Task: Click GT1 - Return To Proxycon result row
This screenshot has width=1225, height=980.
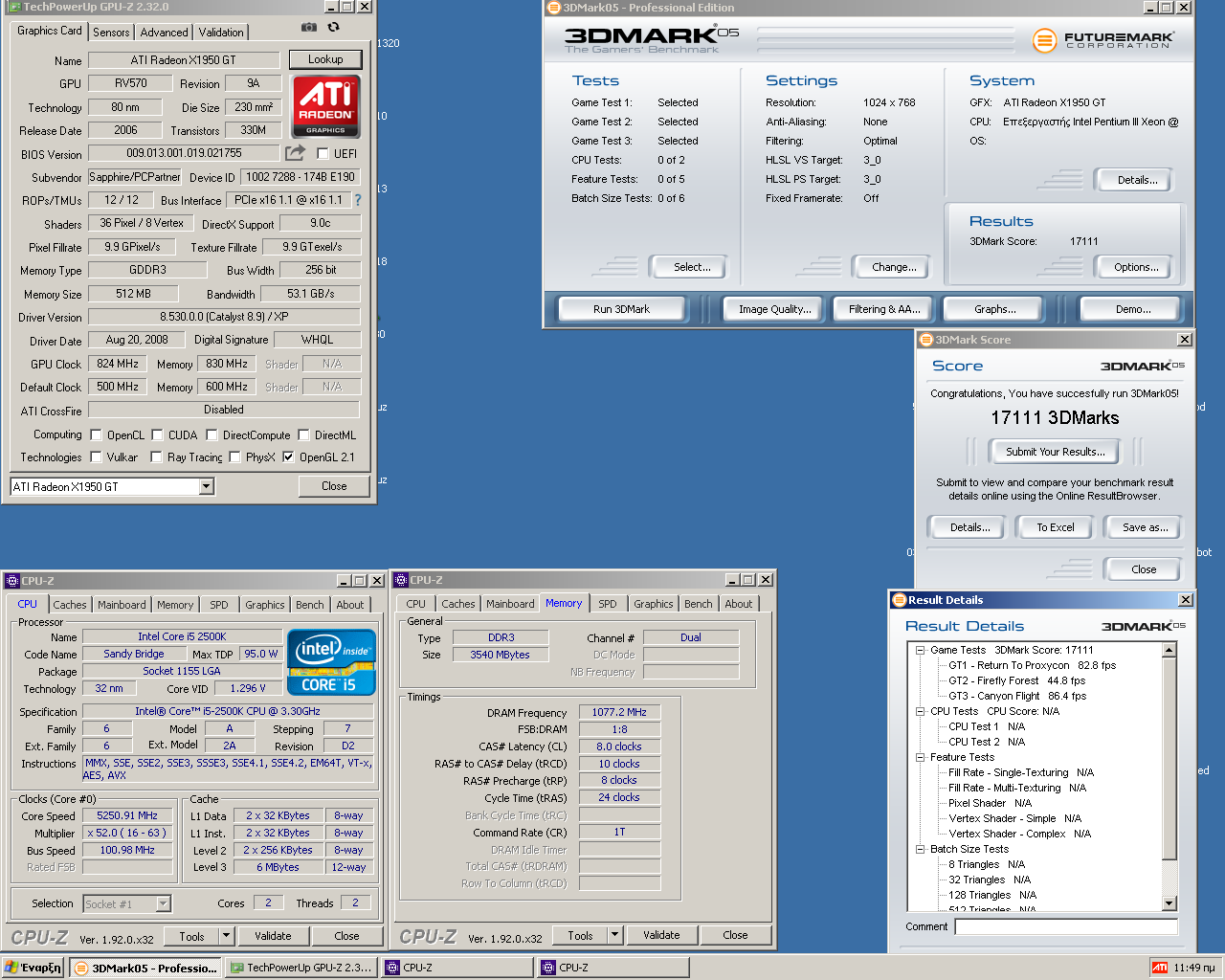Action: pyautogui.click(x=1032, y=665)
